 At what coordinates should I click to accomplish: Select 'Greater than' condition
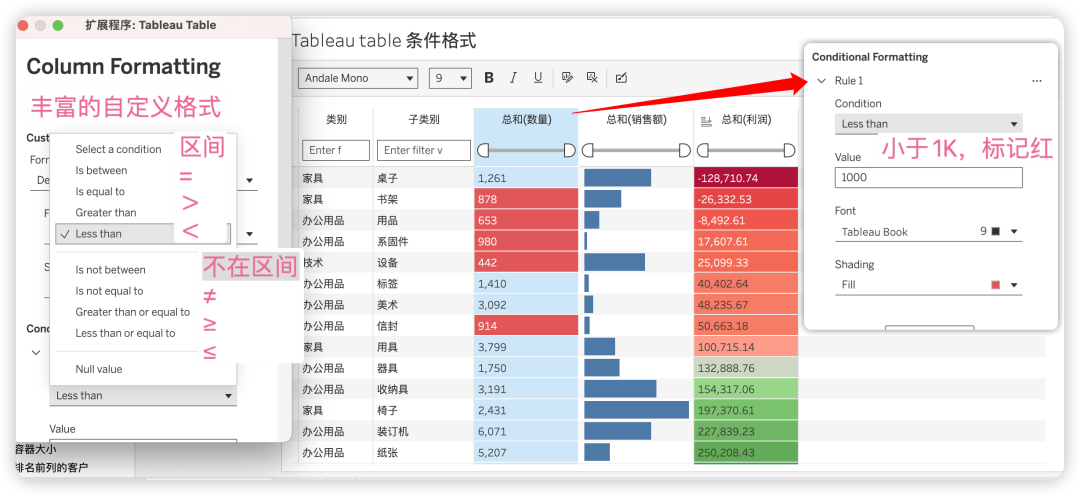[x=106, y=213]
